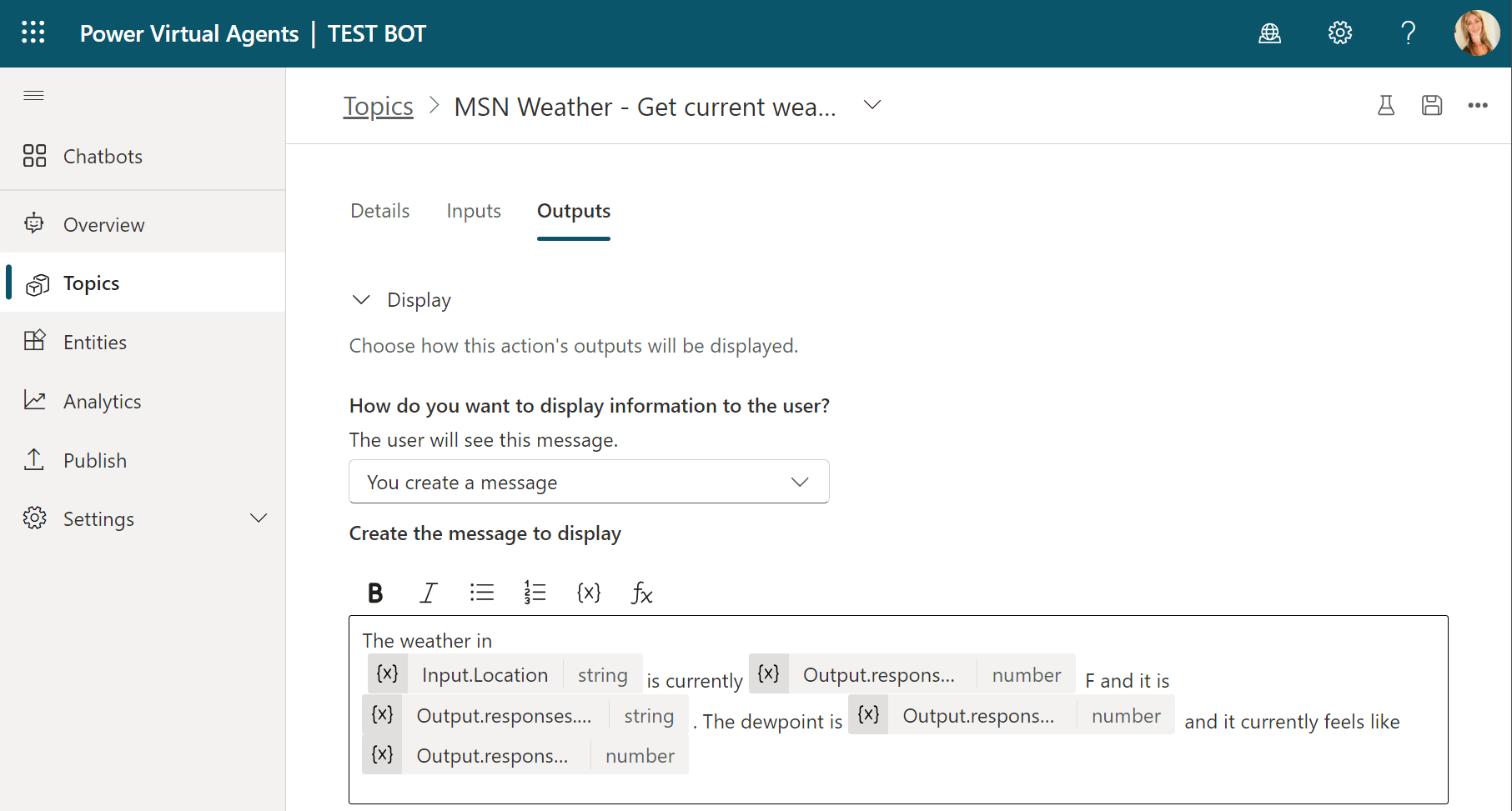Expand the topic name dropdown chevron

[872, 105]
